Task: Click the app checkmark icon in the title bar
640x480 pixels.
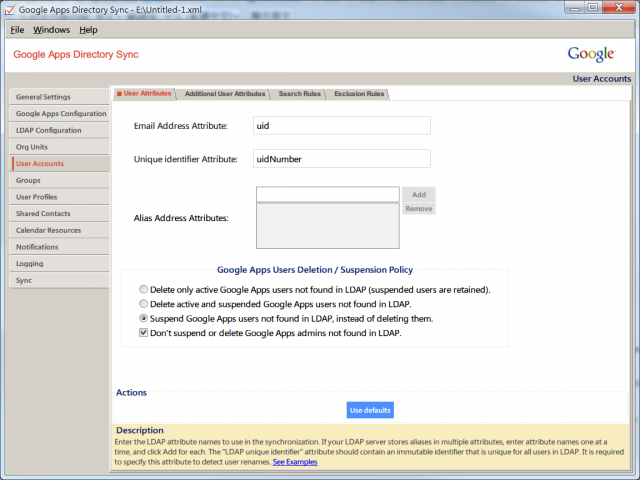Action: click(10, 10)
